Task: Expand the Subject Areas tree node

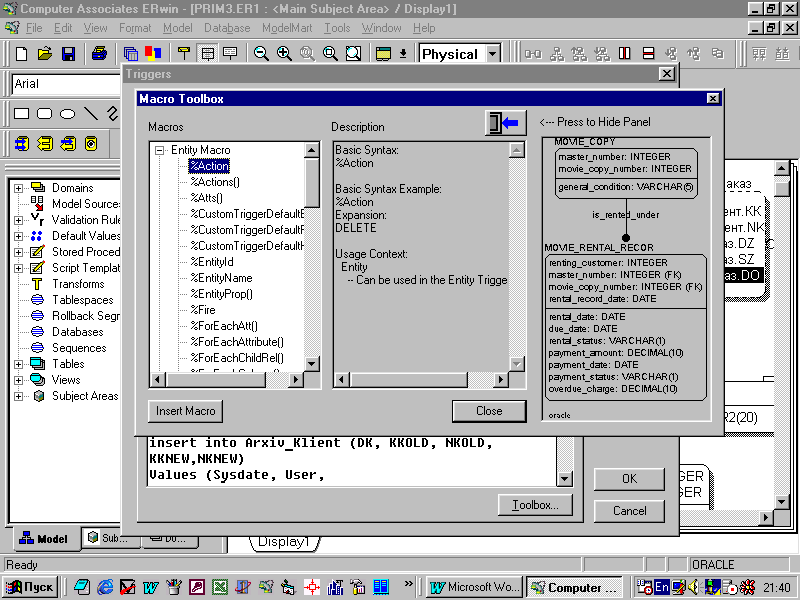Action: 18,396
